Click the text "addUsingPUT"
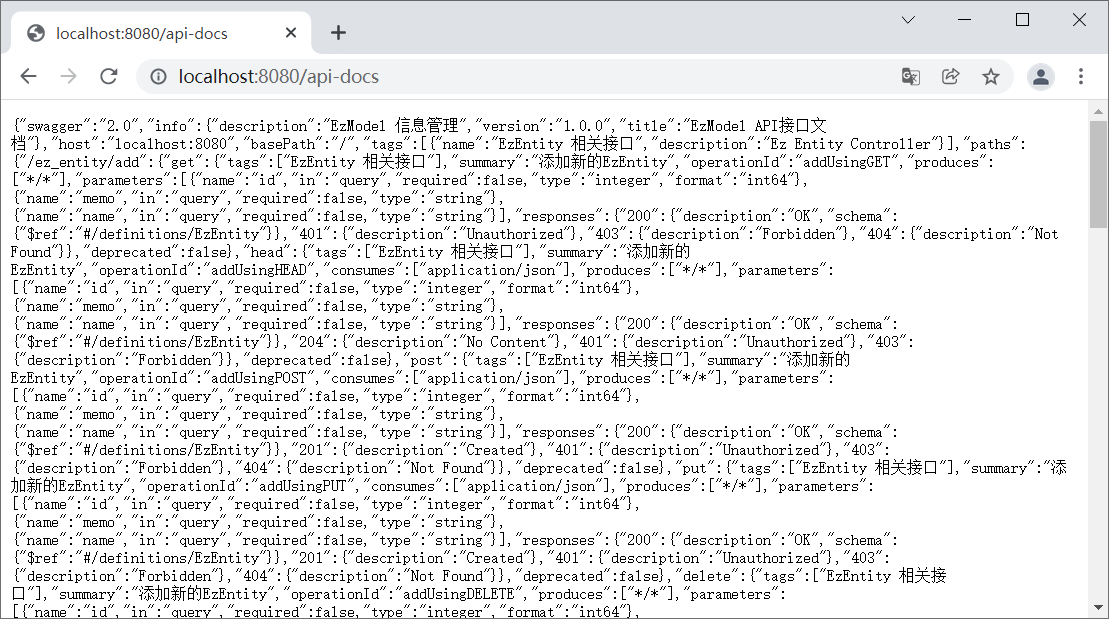The height and width of the screenshot is (619, 1109). coord(302,487)
